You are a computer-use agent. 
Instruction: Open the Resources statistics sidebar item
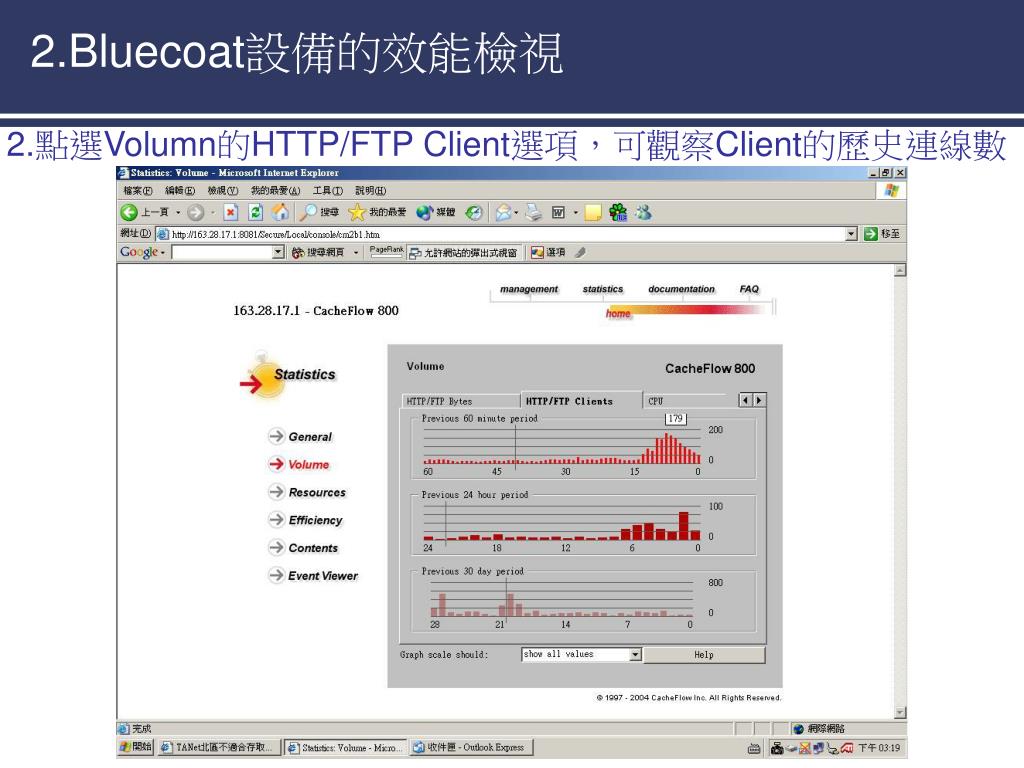(x=308, y=492)
